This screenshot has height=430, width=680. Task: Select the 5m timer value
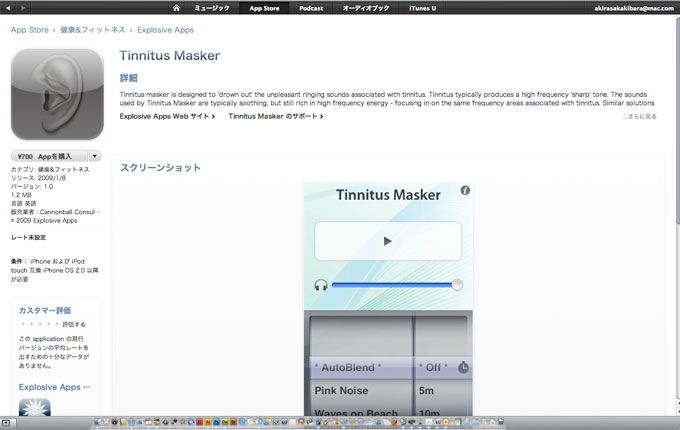426,391
